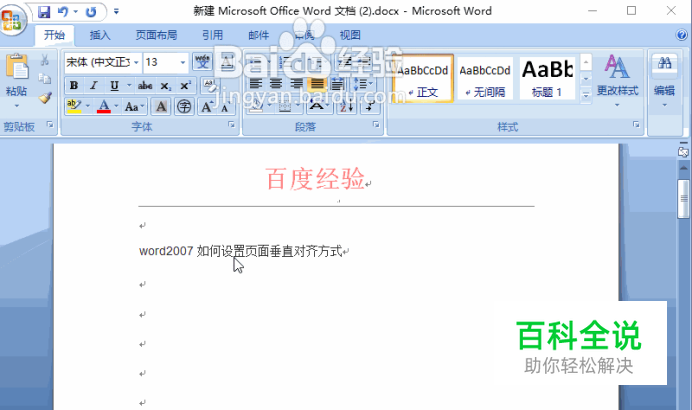Open the 字体 dialog launcher
This screenshot has height=410, width=692.
pos(231,125)
